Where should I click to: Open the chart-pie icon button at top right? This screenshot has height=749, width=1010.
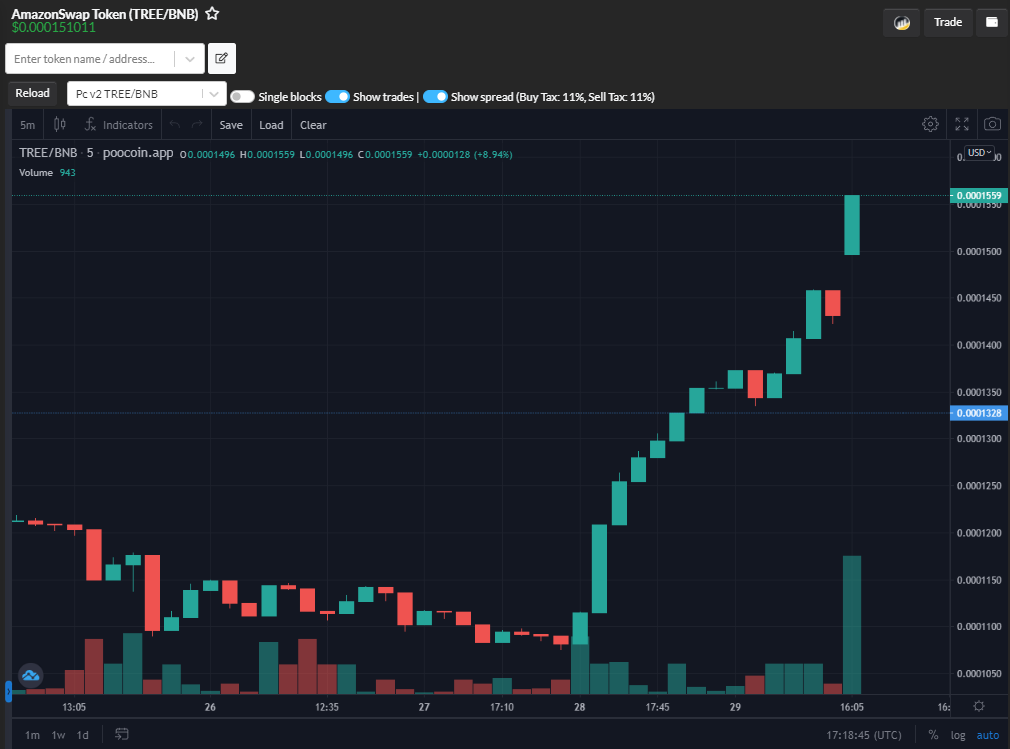[x=902, y=23]
